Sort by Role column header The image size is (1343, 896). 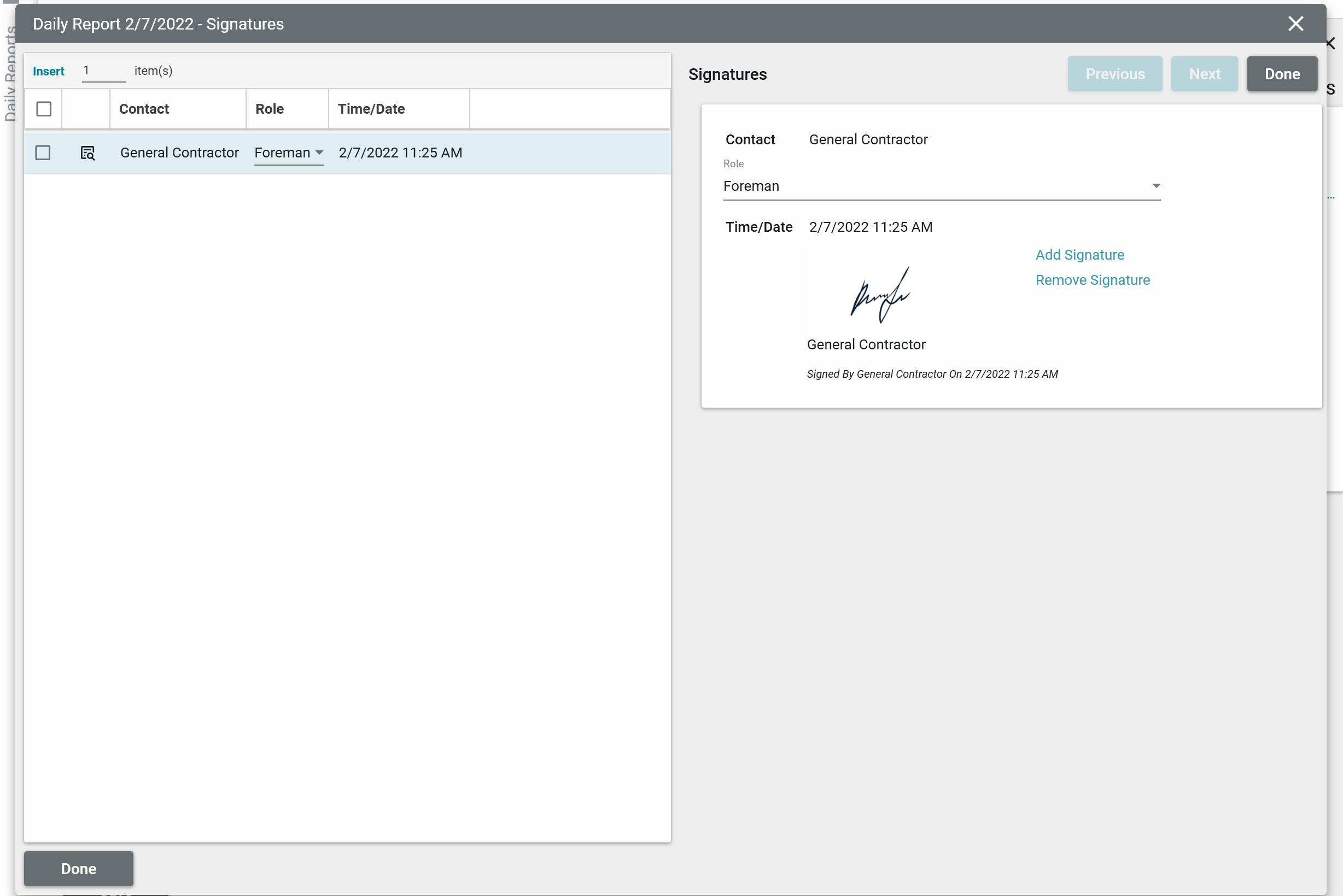tap(269, 109)
